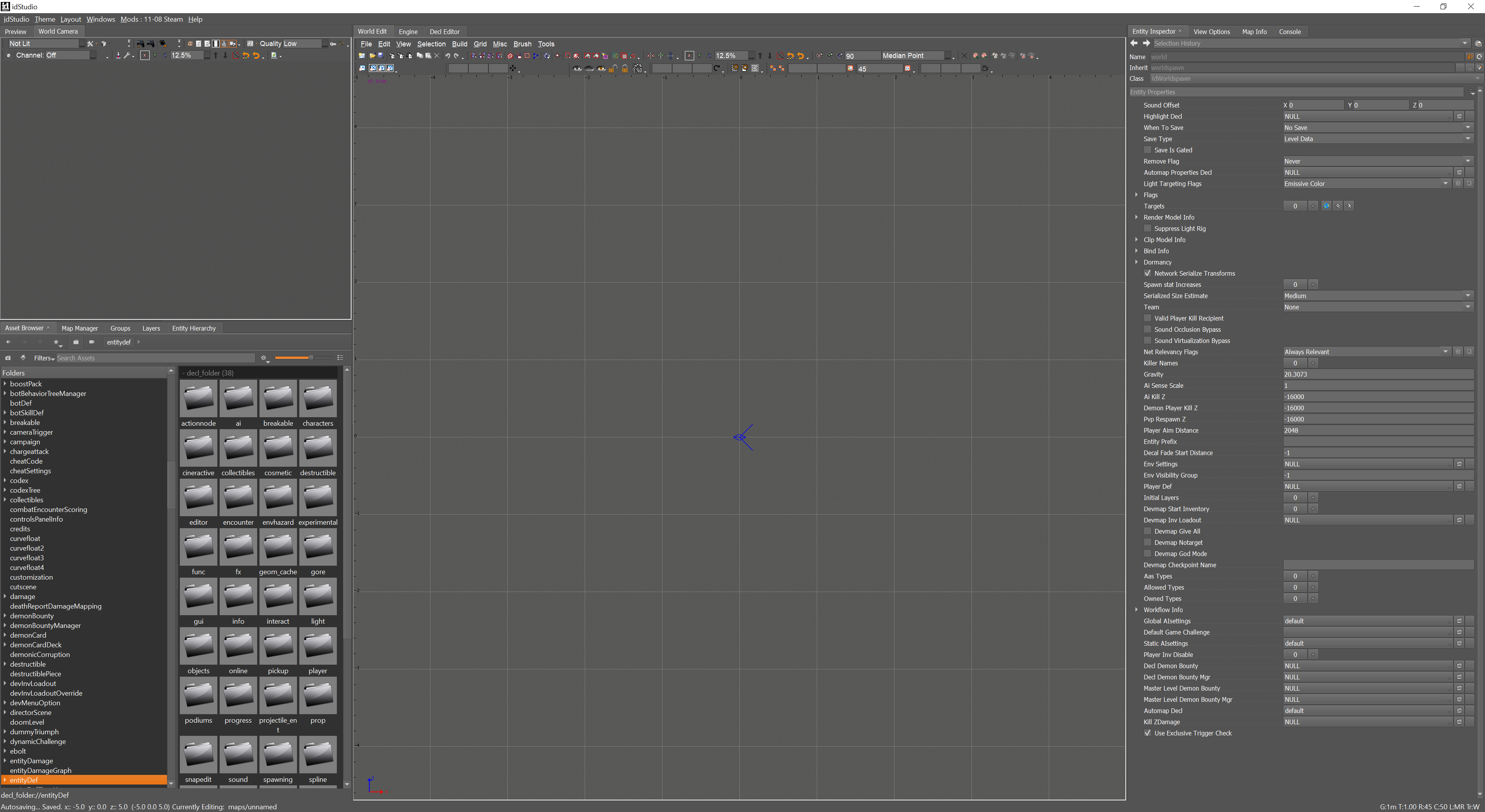
Task: Click the four-way move arrows icon
Action: (x=512, y=68)
